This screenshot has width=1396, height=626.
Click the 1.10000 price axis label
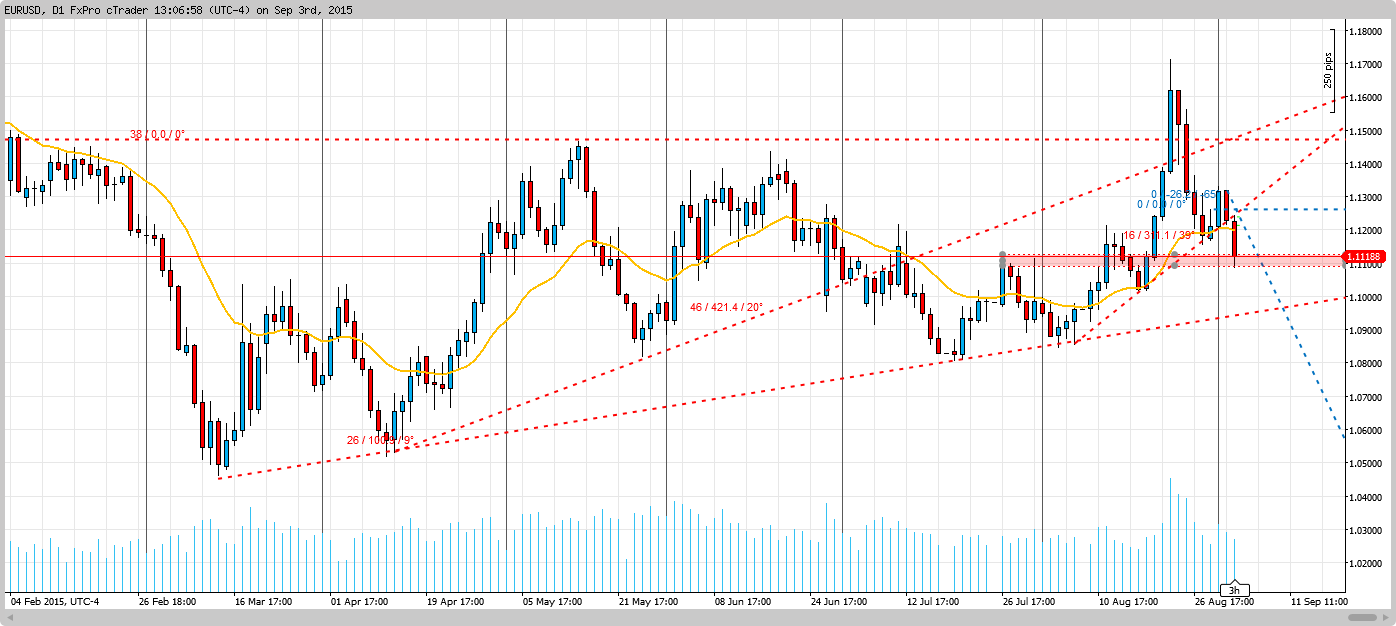(x=1365, y=297)
